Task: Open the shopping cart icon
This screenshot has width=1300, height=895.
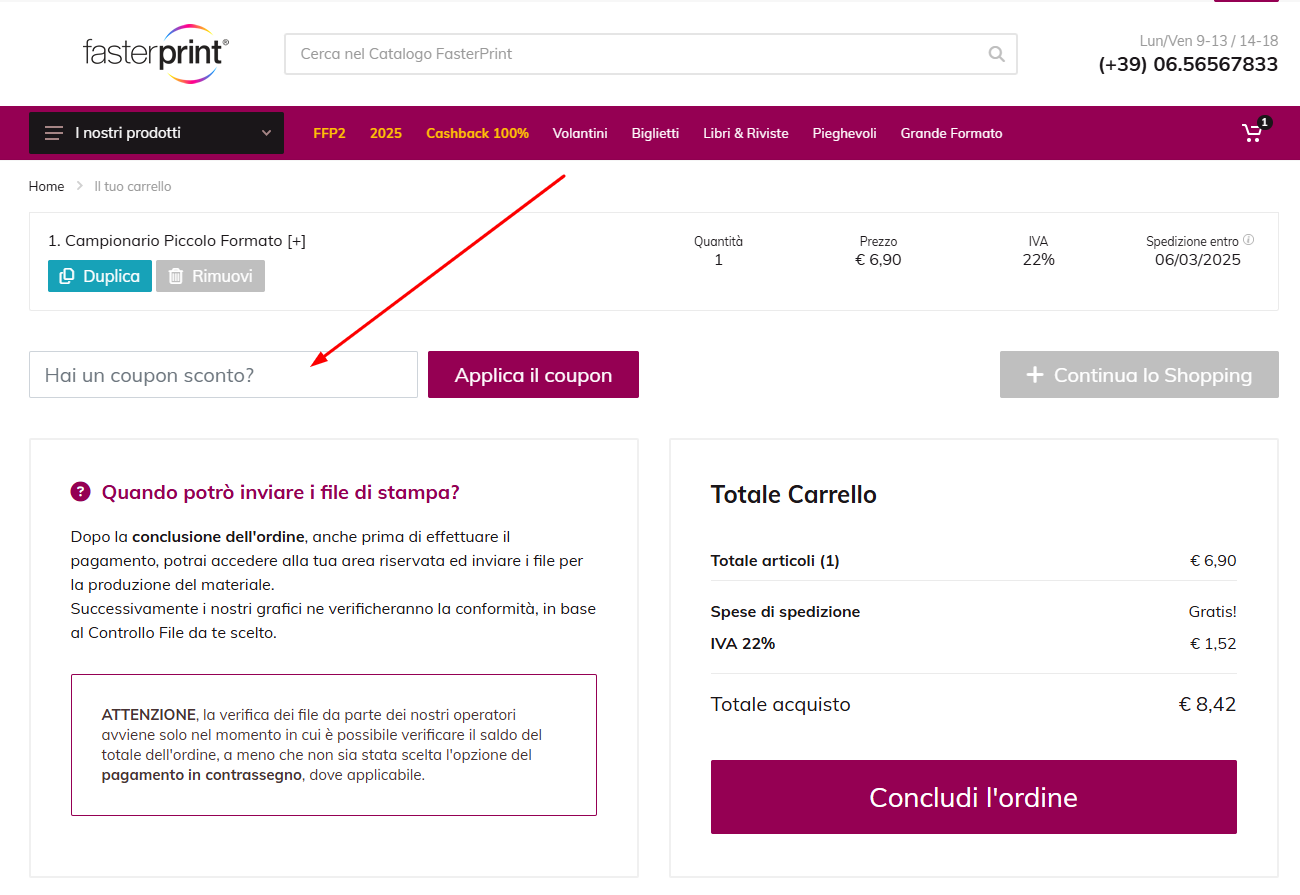Action: point(1252,132)
